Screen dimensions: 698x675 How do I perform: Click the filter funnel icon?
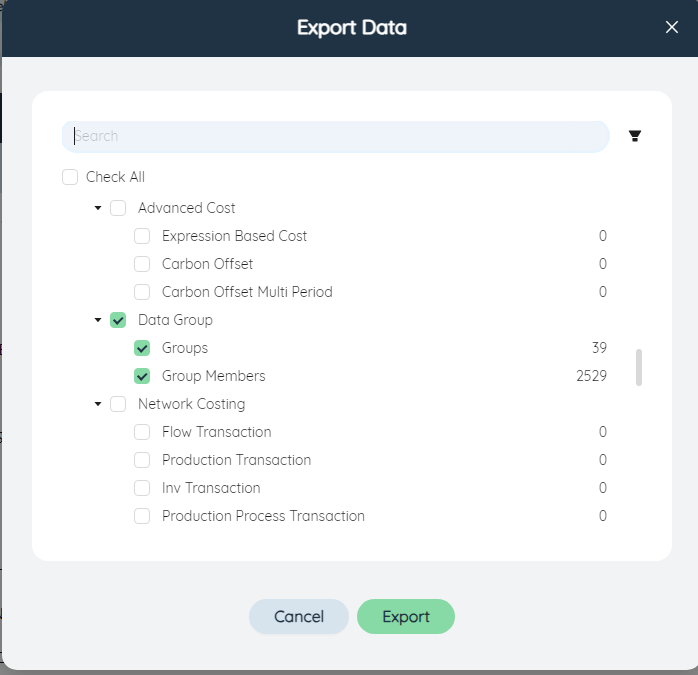click(635, 136)
